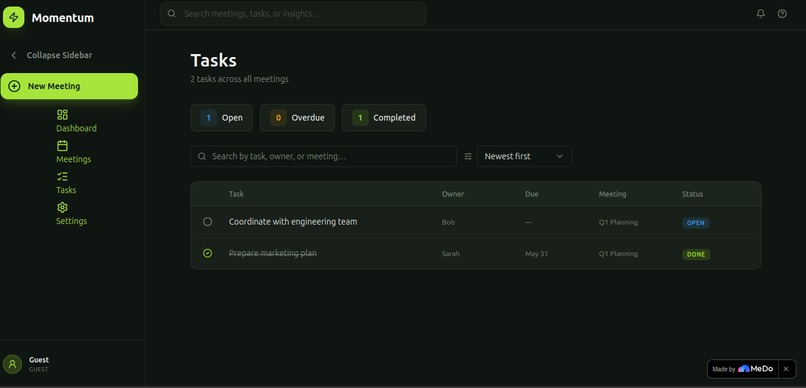
Task: Click the Guest user avatar icon
Action: 12,364
